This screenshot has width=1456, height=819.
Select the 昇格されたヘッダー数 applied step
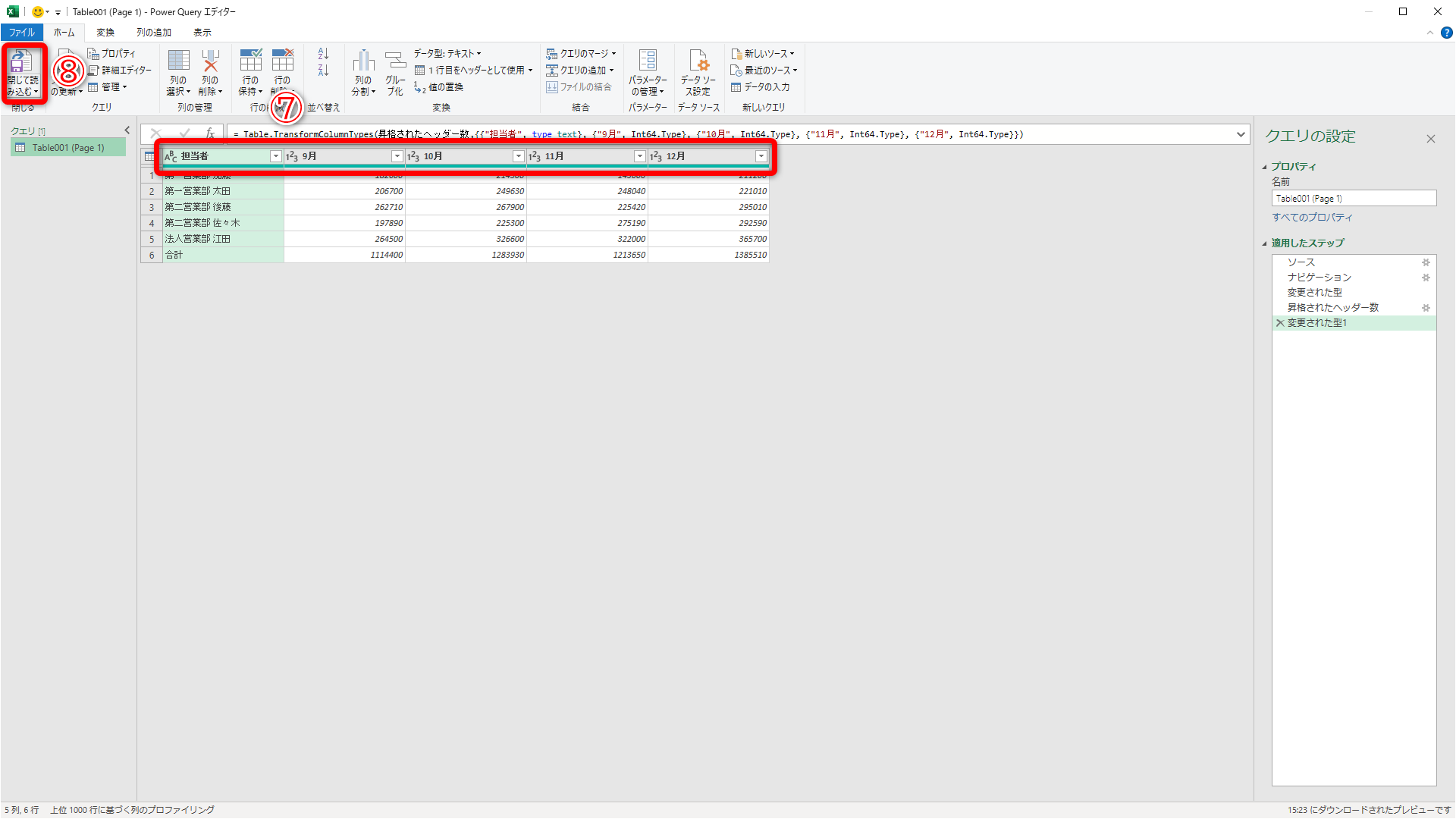pyautogui.click(x=1332, y=308)
